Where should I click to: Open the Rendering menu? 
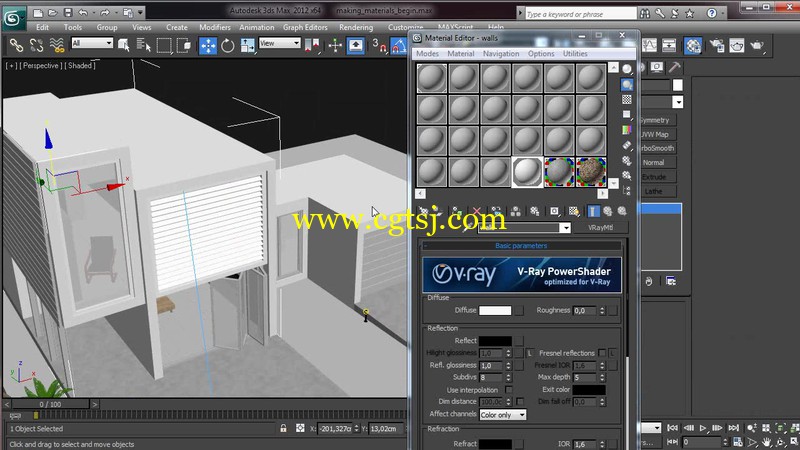coord(356,27)
